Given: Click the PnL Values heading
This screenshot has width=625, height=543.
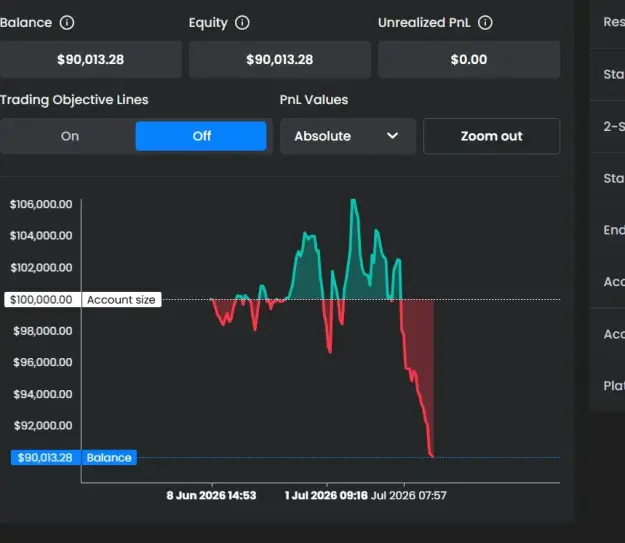Looking at the screenshot, I should click(314, 100).
